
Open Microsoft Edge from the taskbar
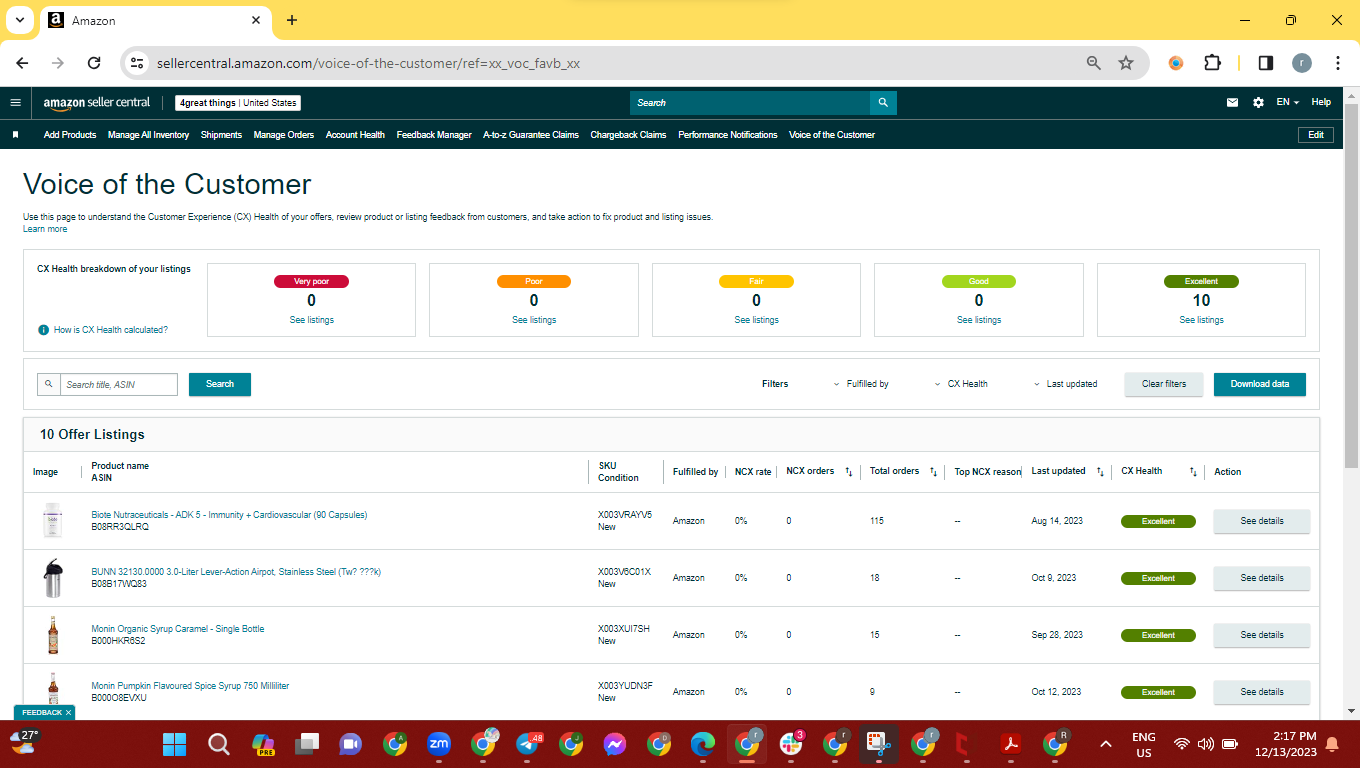(703, 744)
